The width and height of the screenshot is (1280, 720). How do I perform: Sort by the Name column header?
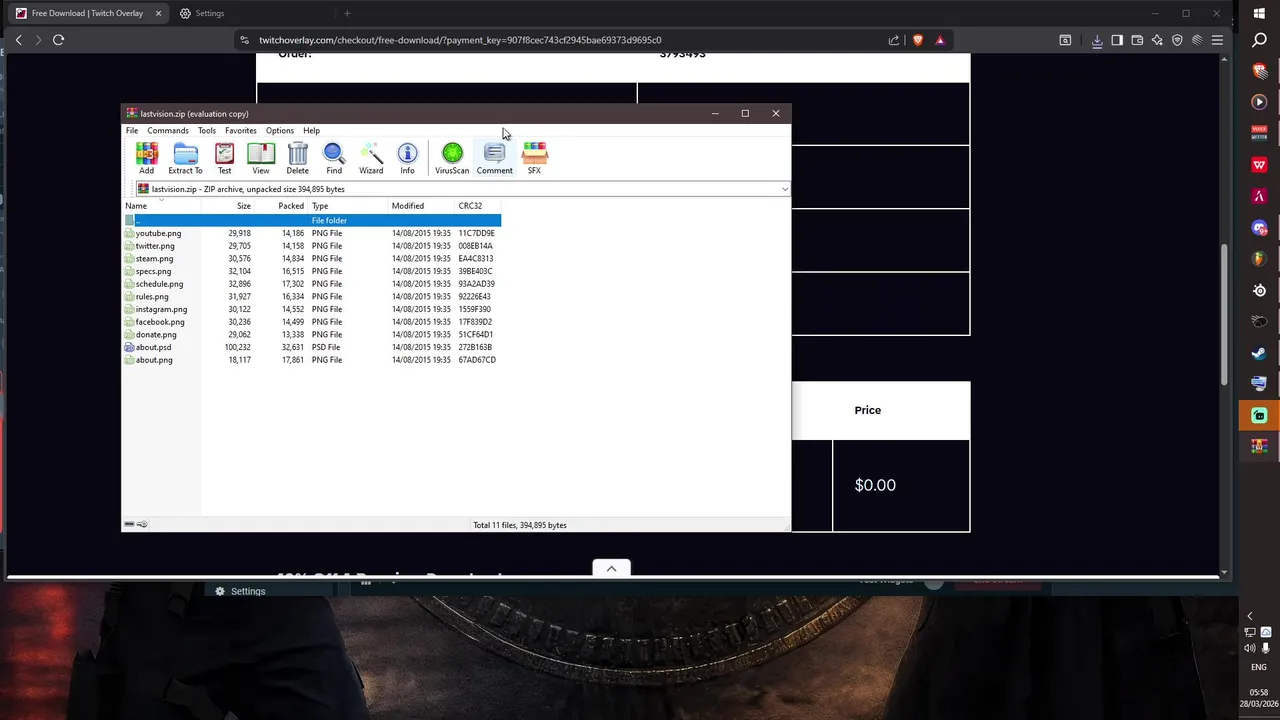pos(161,206)
